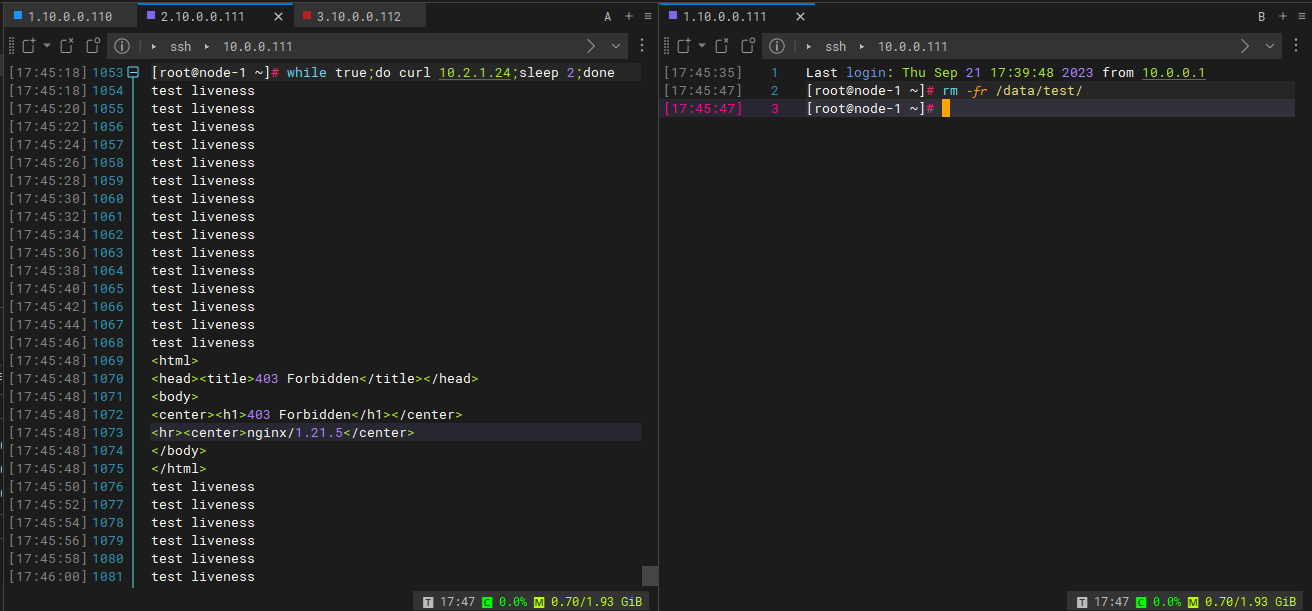Image resolution: width=1312 pixels, height=611 pixels.
Task: Click the left toolbar drag grip handle
Action: (11, 46)
